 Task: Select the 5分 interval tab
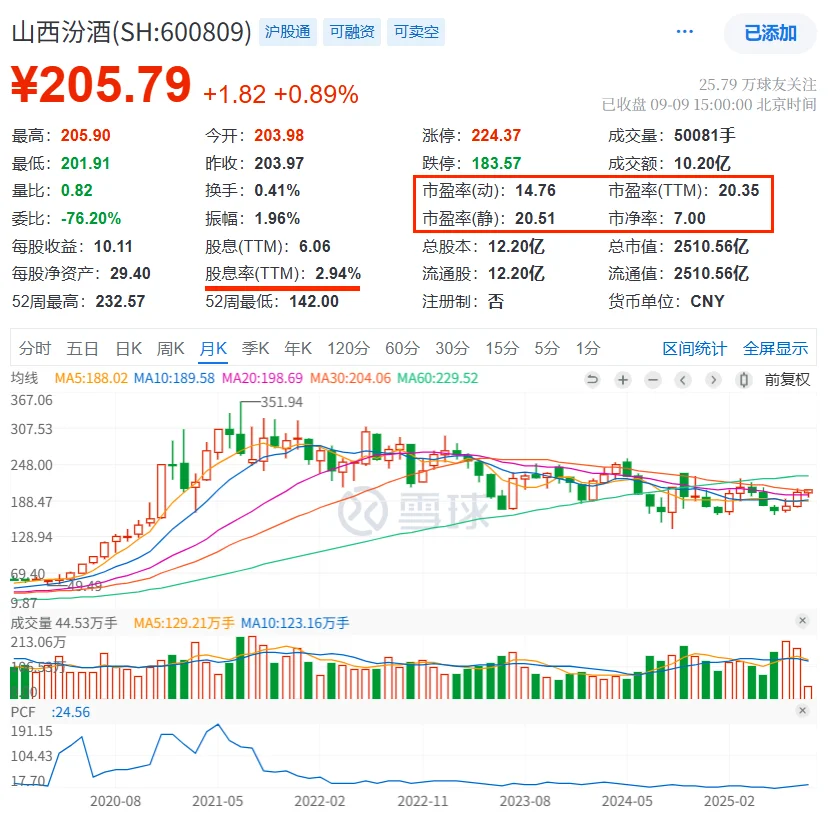tap(547, 348)
